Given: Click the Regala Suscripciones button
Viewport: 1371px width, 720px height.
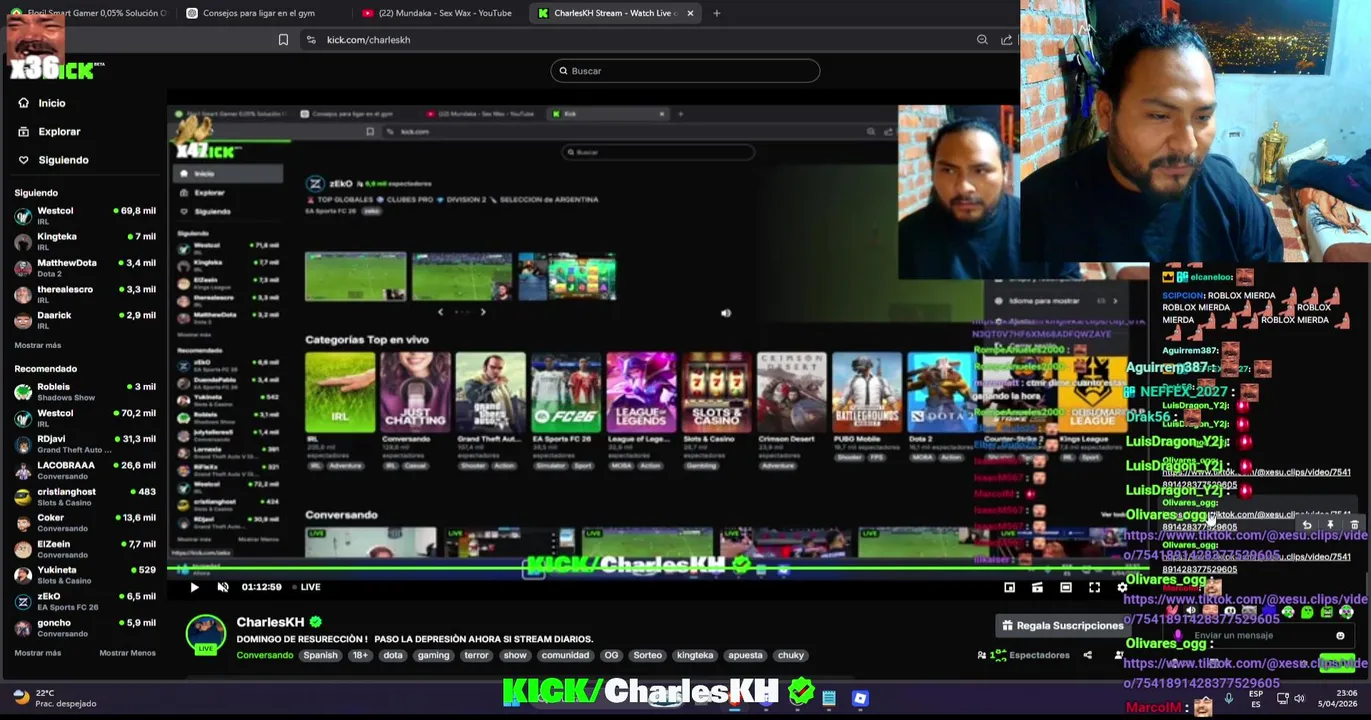Looking at the screenshot, I should [1062, 625].
